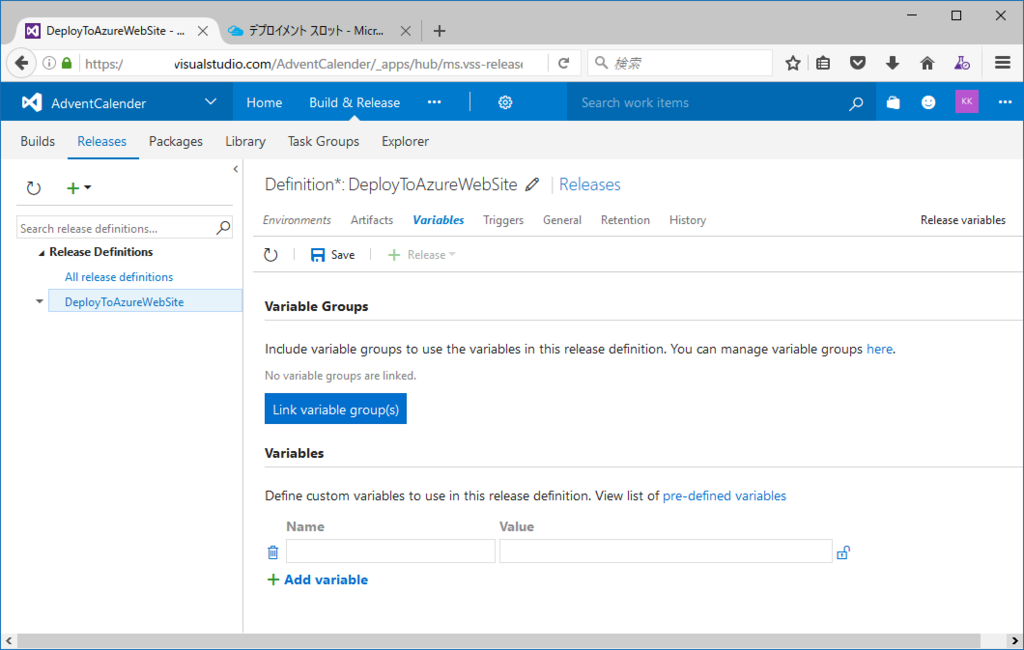This screenshot has height=650, width=1024.
Task: Open the green plus new definition dropdown
Action: [79, 188]
